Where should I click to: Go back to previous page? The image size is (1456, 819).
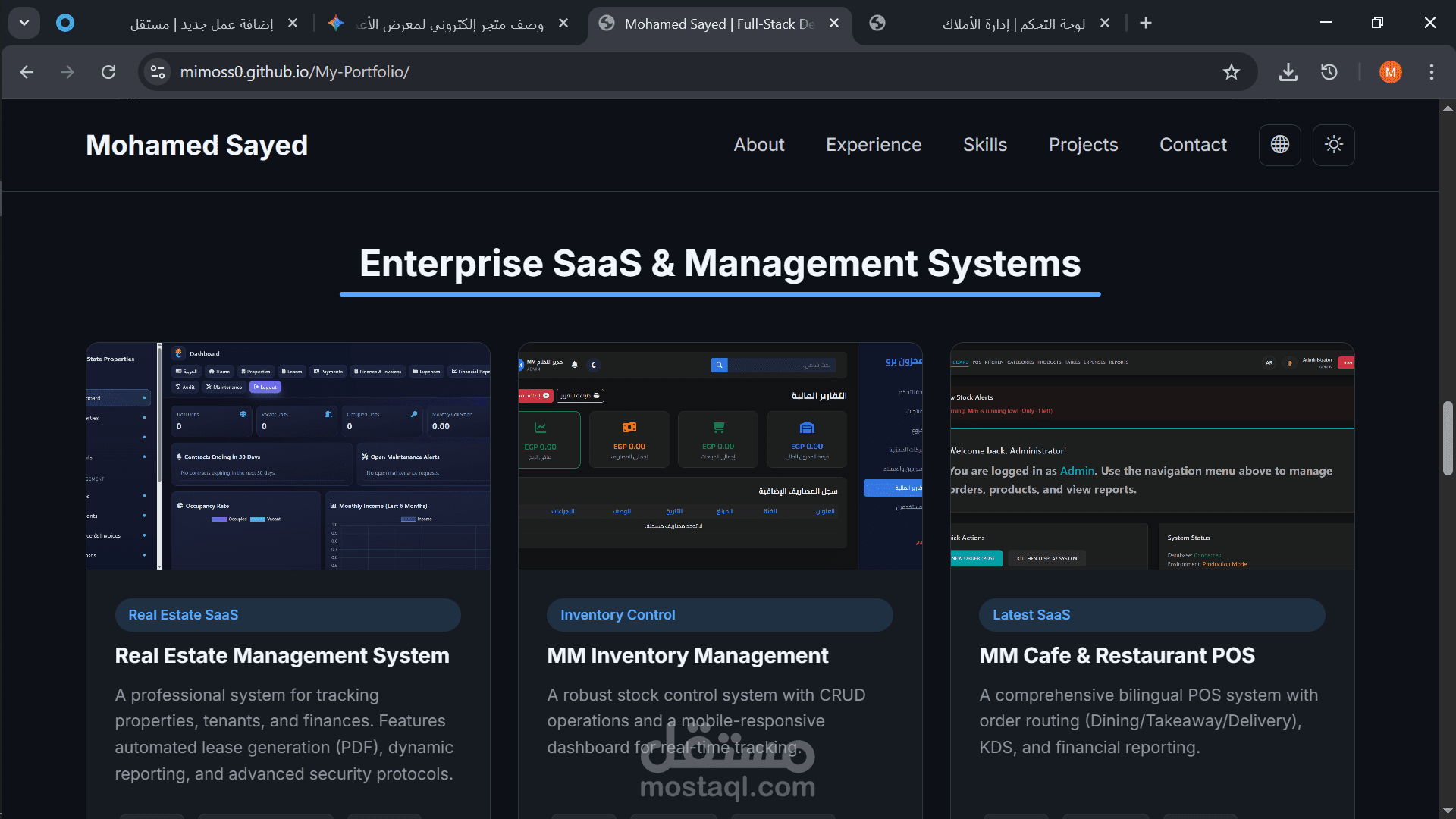[x=27, y=72]
